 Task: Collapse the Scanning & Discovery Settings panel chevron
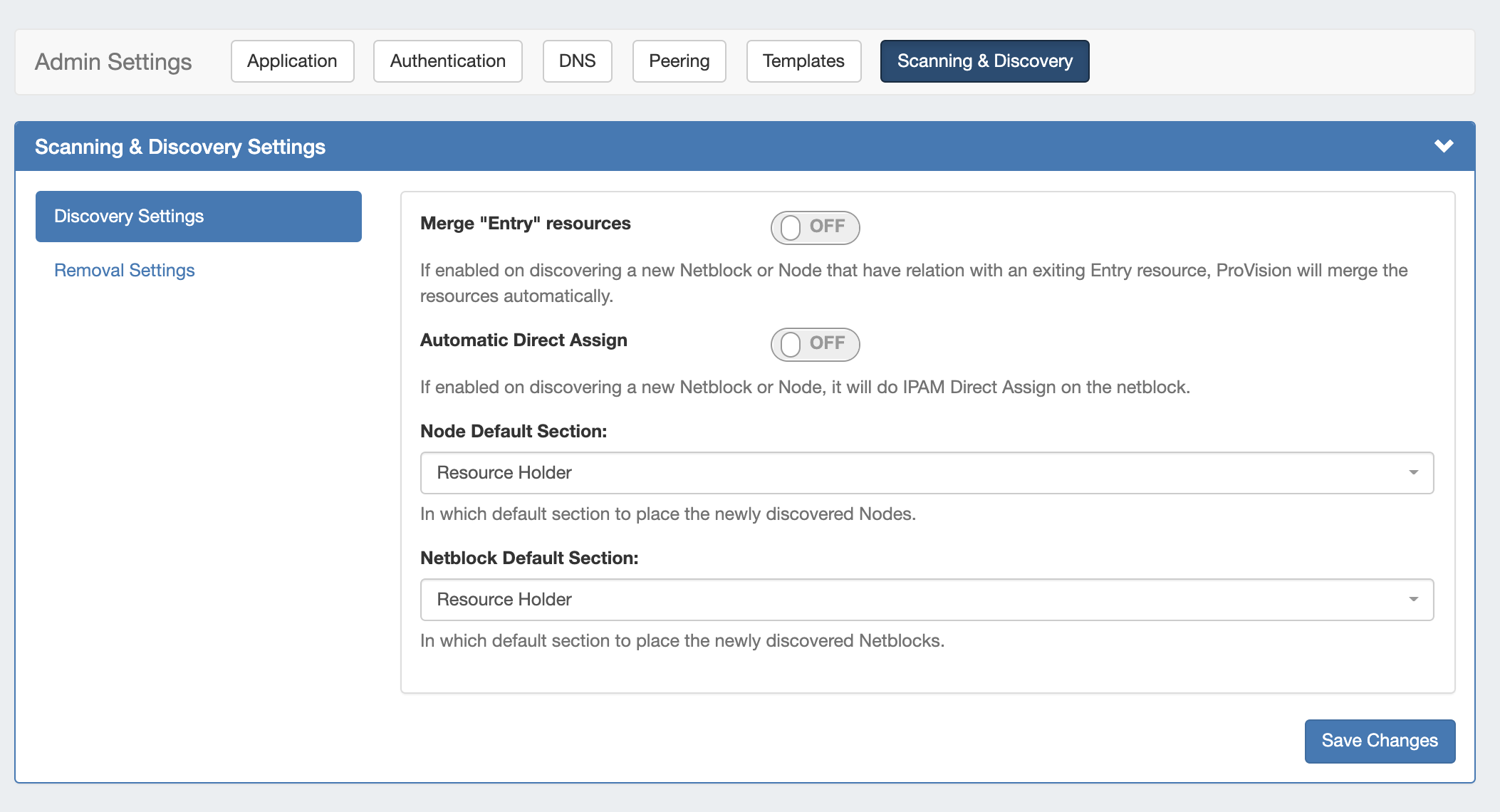point(1443,146)
